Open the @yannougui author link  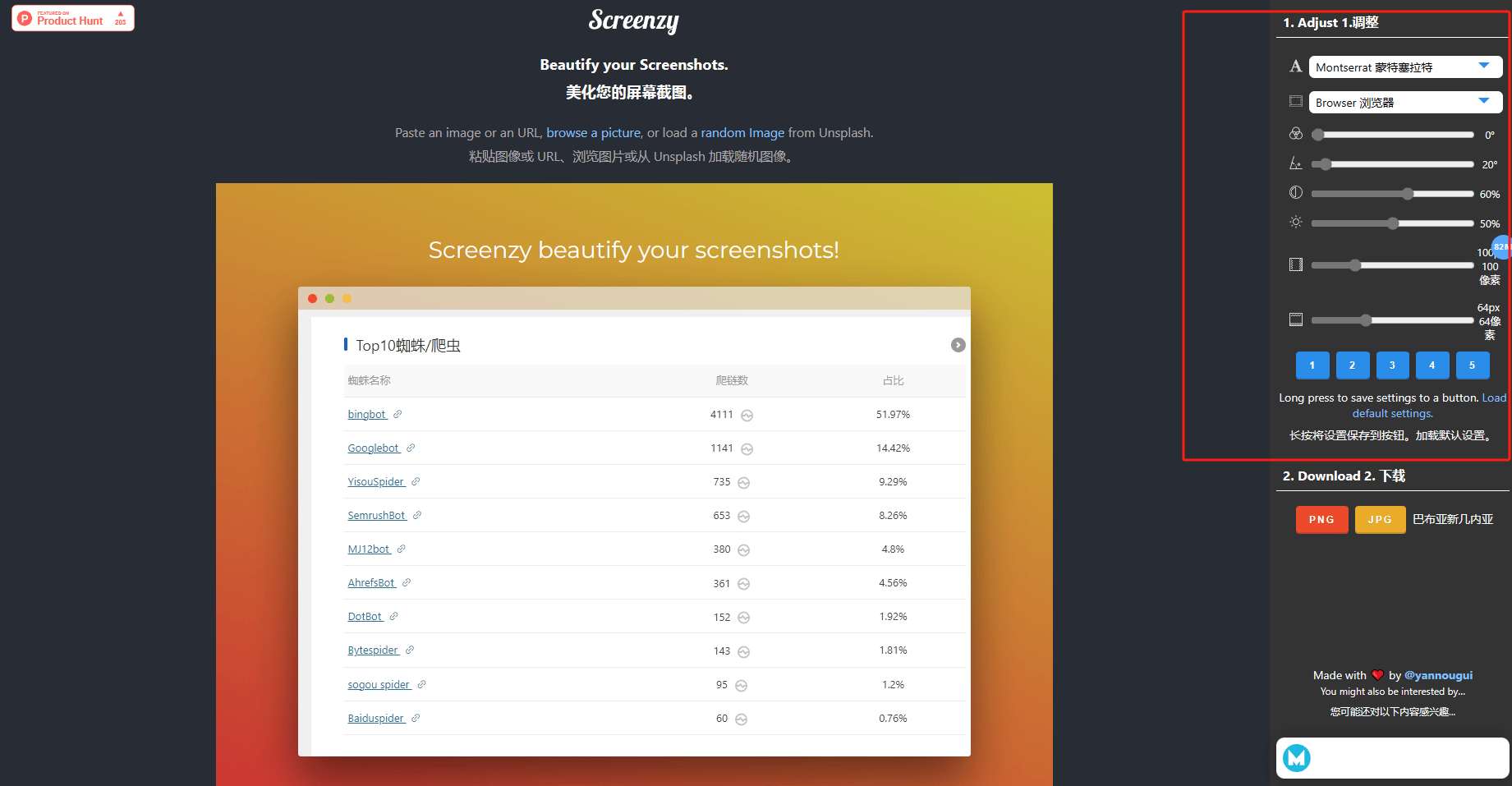pos(1438,675)
